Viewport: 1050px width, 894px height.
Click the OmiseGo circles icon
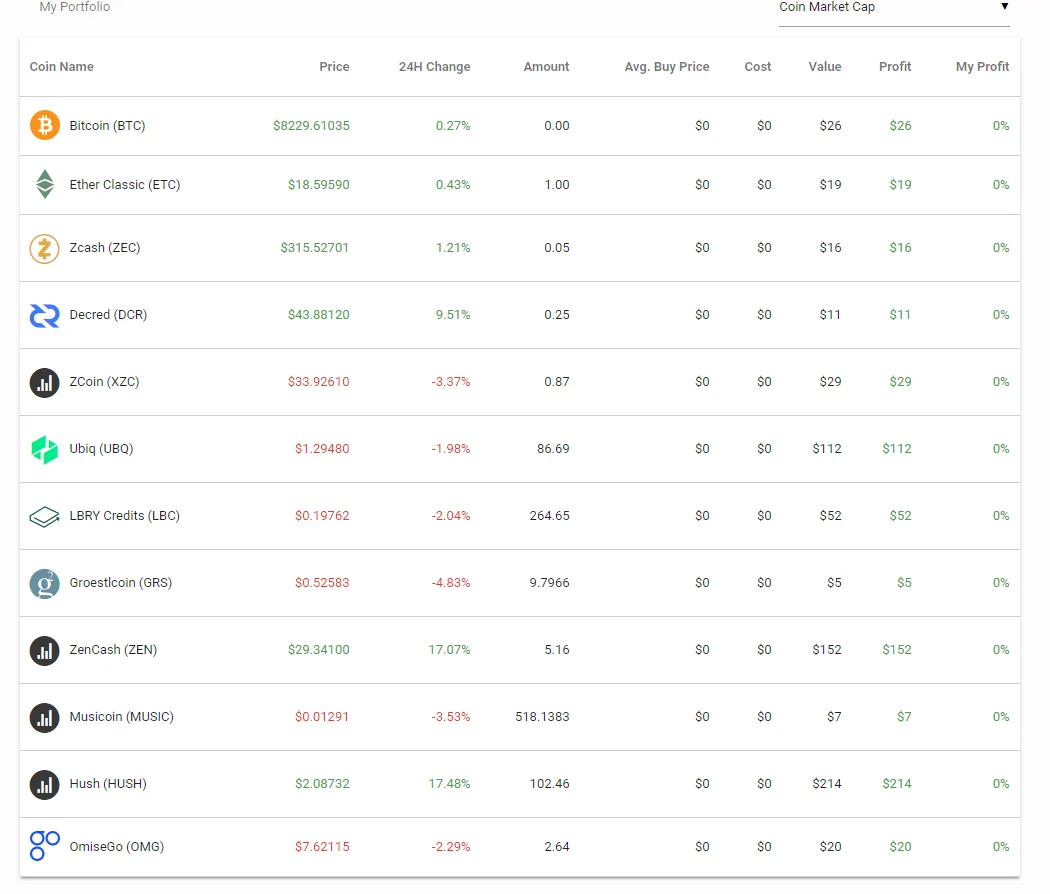coord(44,846)
